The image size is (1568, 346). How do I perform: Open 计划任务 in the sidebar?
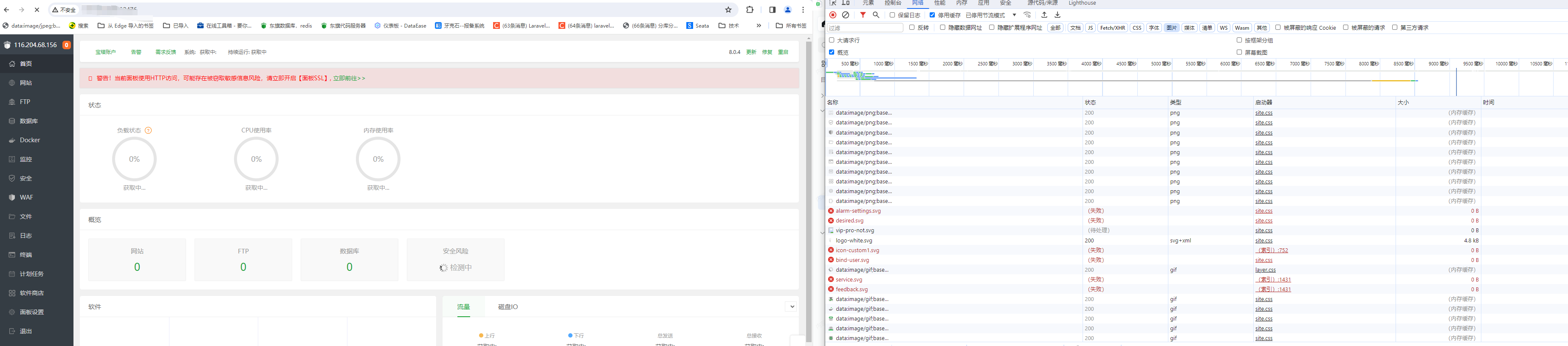point(37,274)
